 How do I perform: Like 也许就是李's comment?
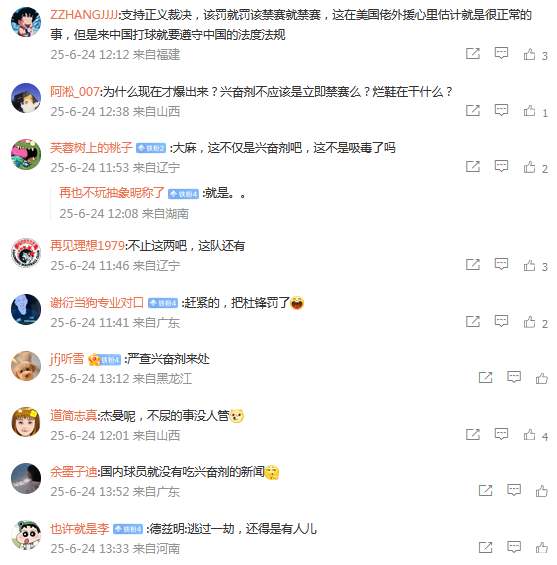point(542,548)
